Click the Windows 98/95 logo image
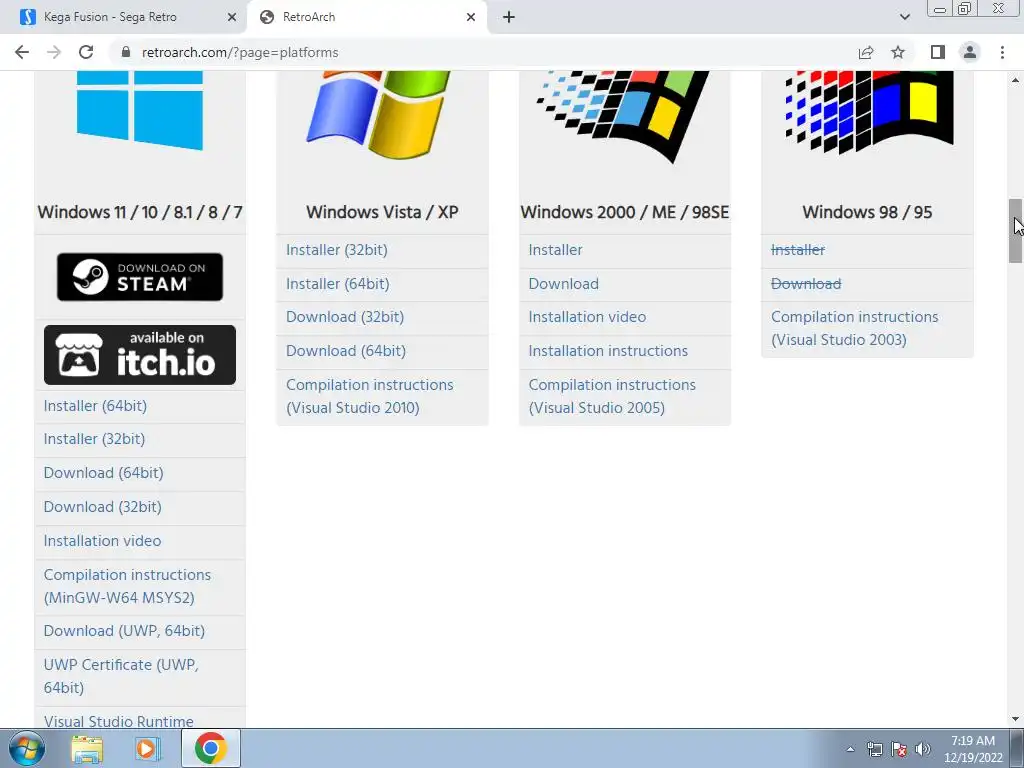 click(x=869, y=112)
